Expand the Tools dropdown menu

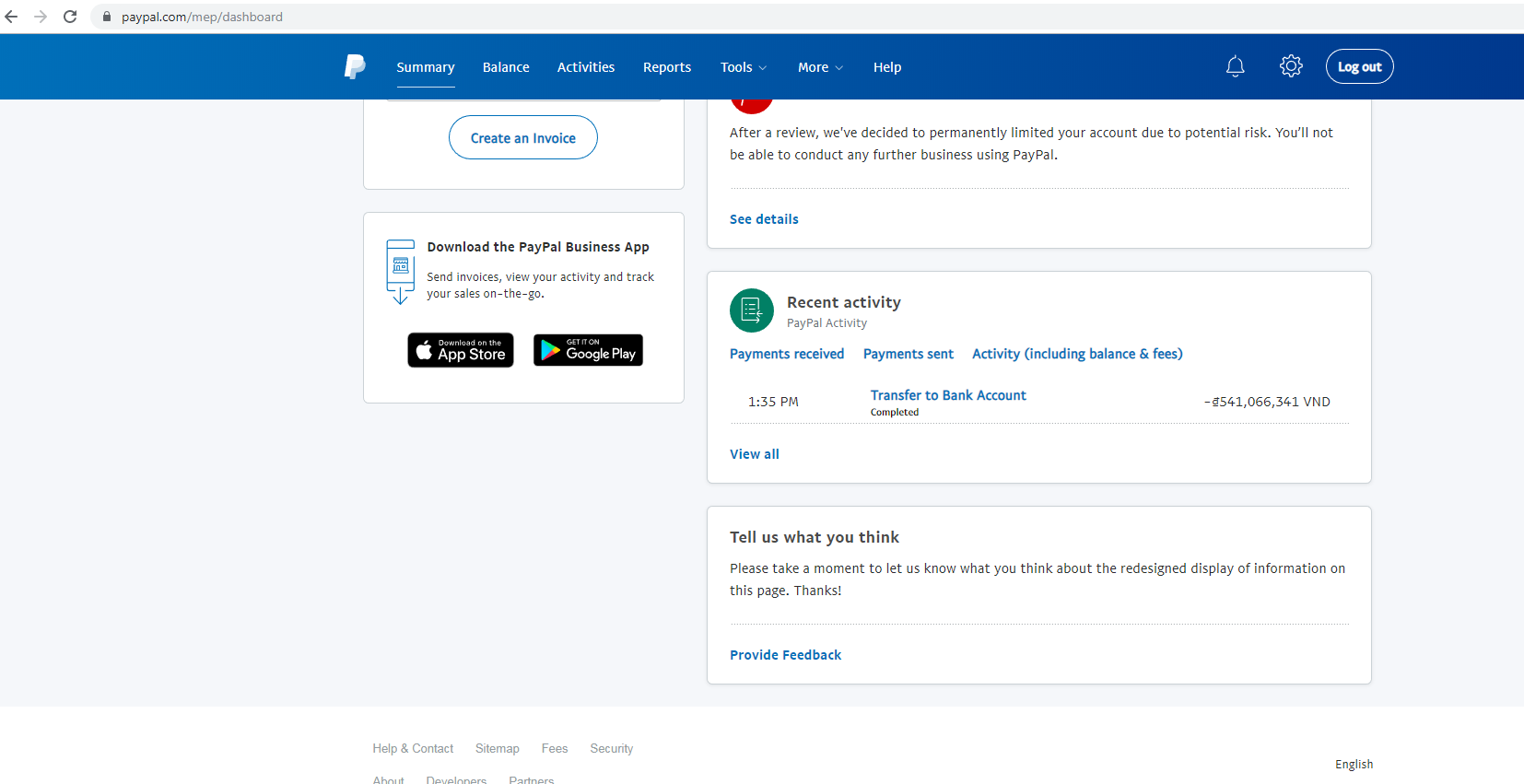point(743,67)
